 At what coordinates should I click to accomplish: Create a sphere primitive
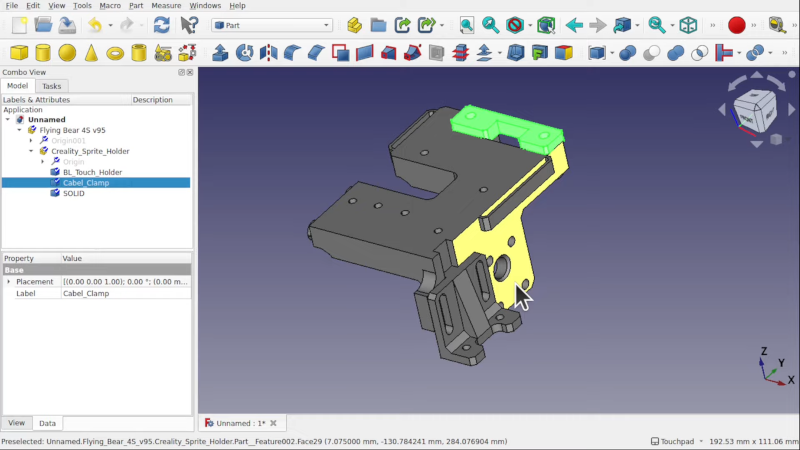(67, 53)
